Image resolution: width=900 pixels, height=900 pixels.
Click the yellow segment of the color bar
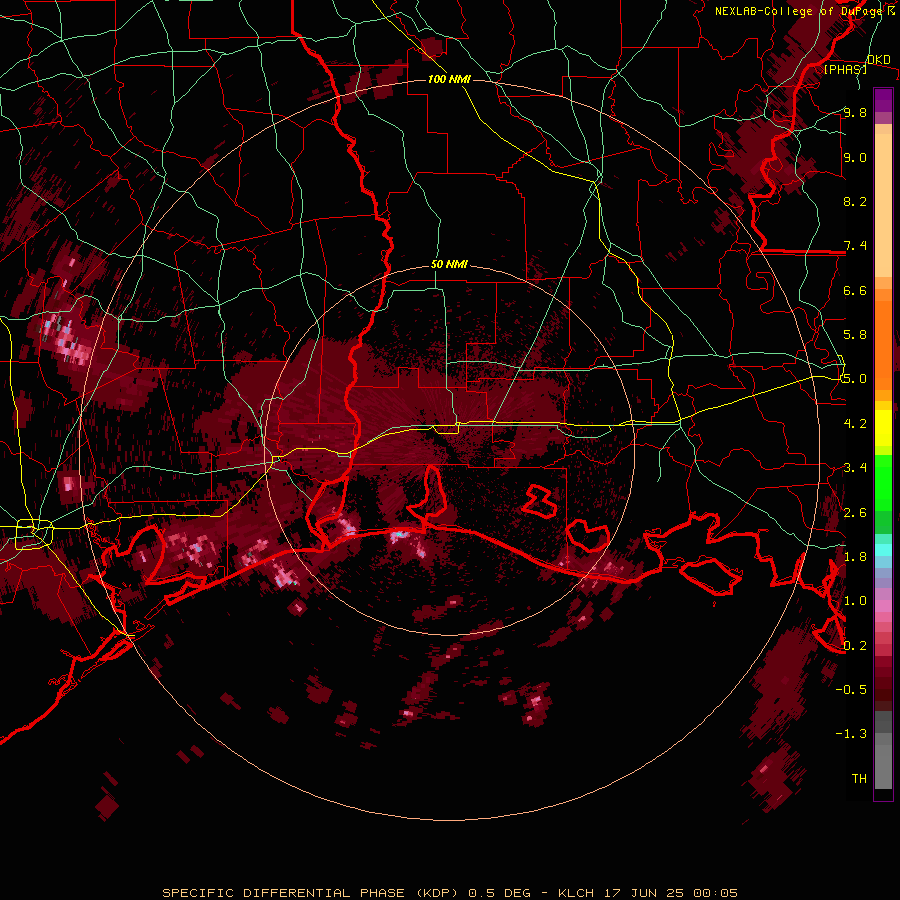click(883, 428)
